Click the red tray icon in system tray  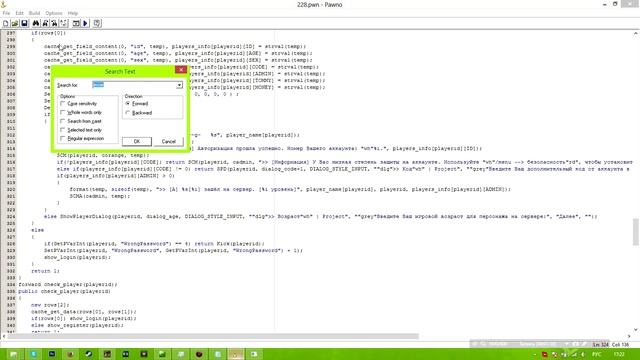pyautogui.click(x=544, y=354)
